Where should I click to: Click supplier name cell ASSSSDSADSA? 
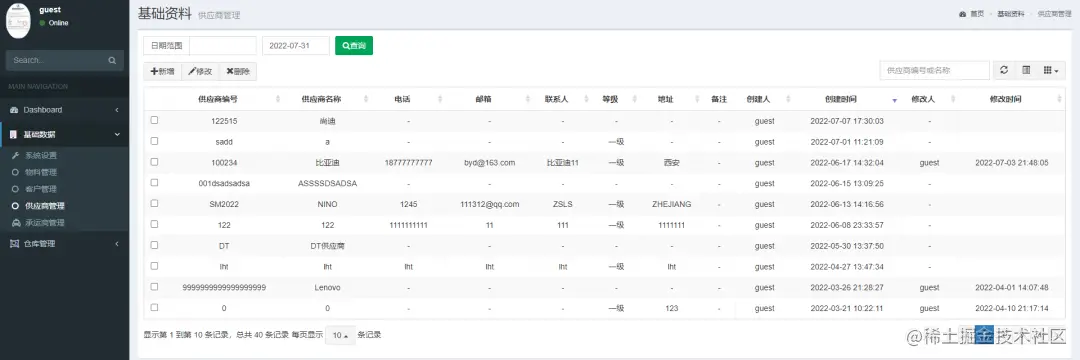point(328,184)
